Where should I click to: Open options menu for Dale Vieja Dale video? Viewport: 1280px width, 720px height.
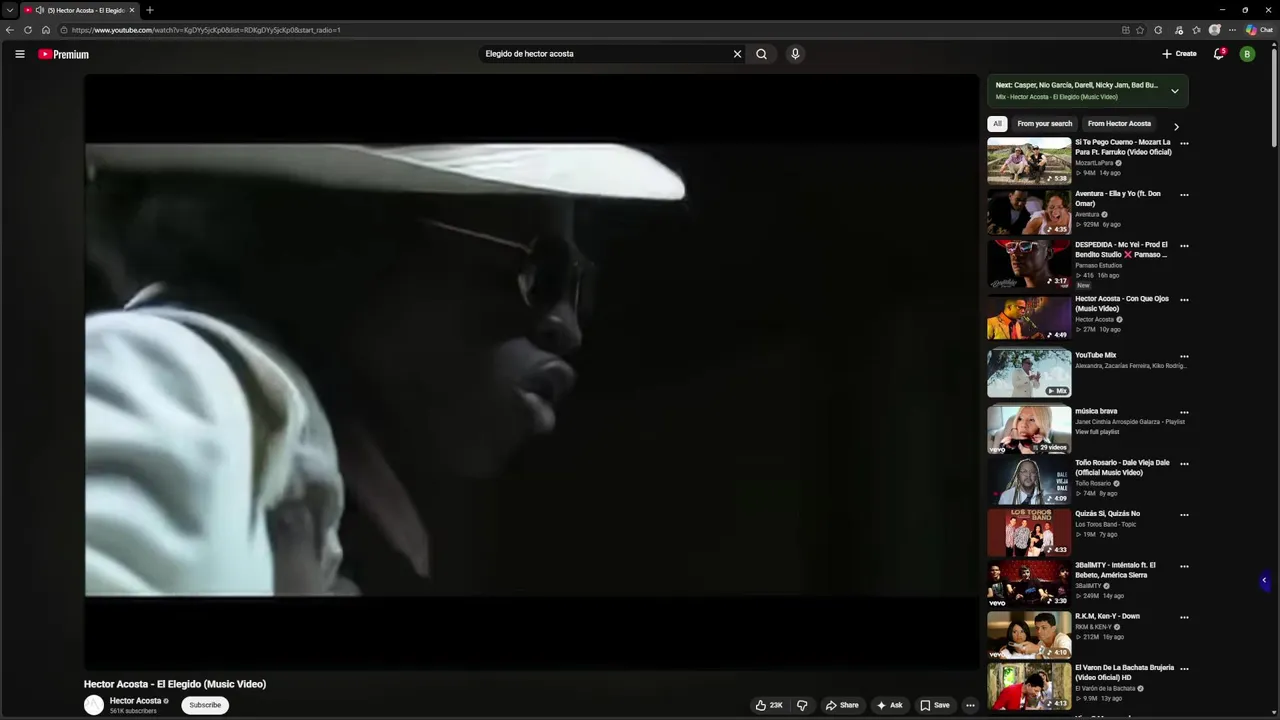(x=1184, y=464)
